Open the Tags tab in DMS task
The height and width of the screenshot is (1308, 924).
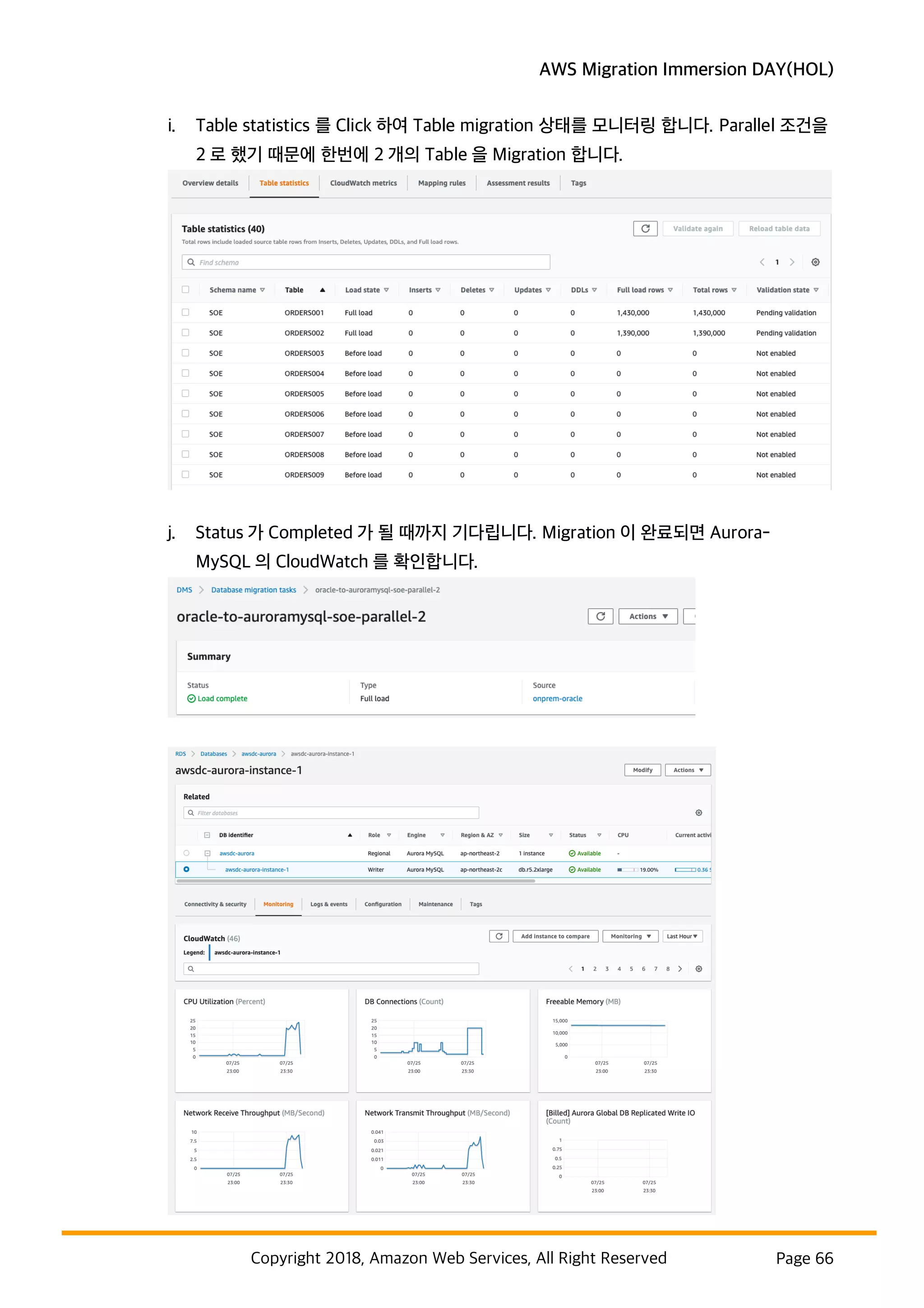pyautogui.click(x=578, y=183)
